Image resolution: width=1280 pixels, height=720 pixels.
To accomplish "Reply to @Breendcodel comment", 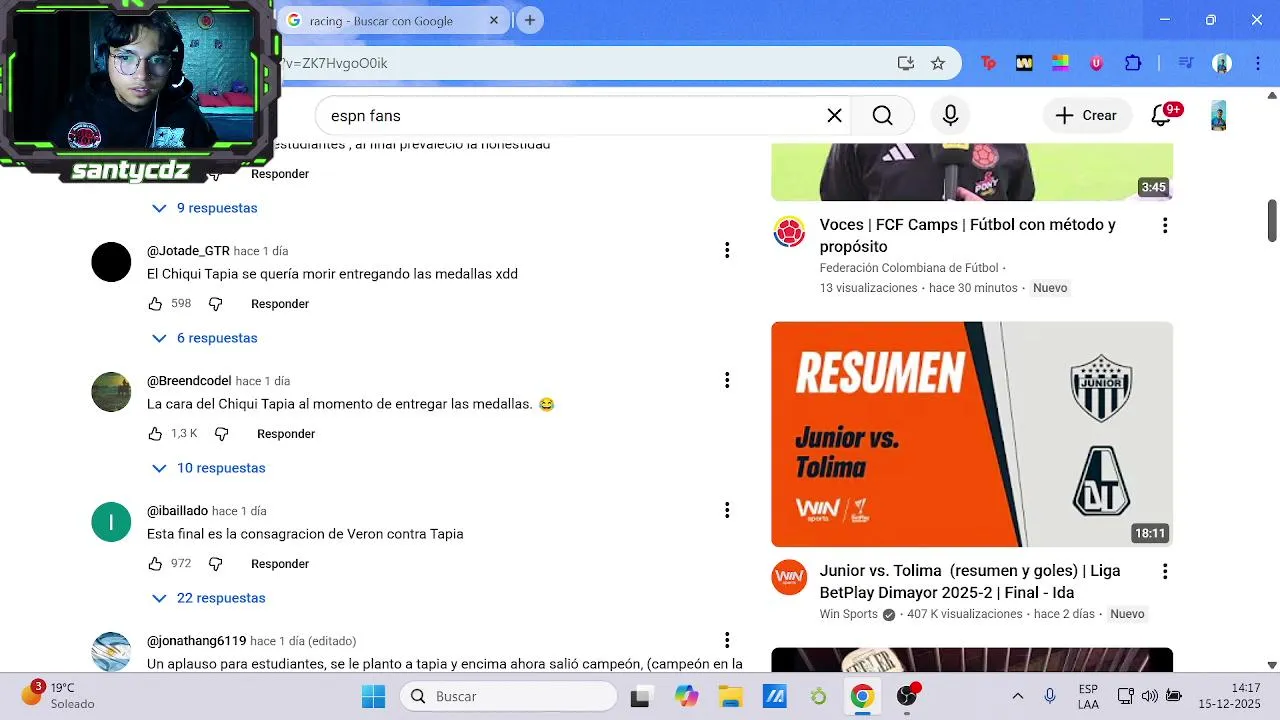I will tap(286, 434).
